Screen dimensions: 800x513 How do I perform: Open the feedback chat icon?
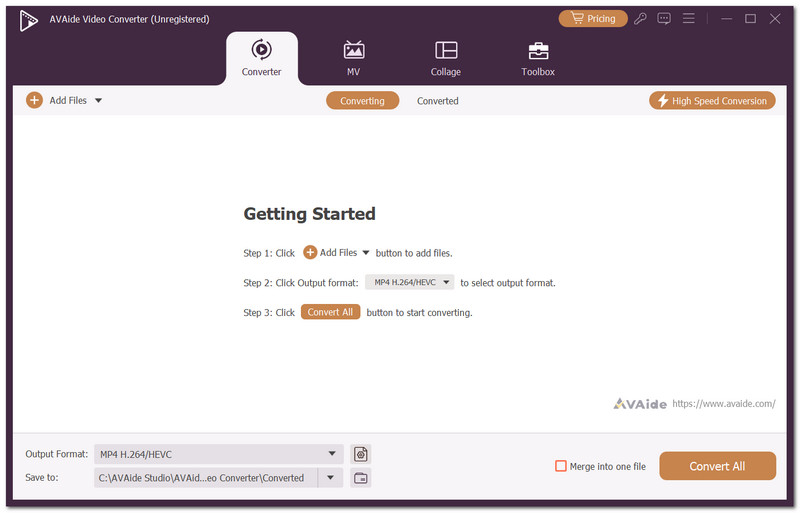[x=664, y=19]
